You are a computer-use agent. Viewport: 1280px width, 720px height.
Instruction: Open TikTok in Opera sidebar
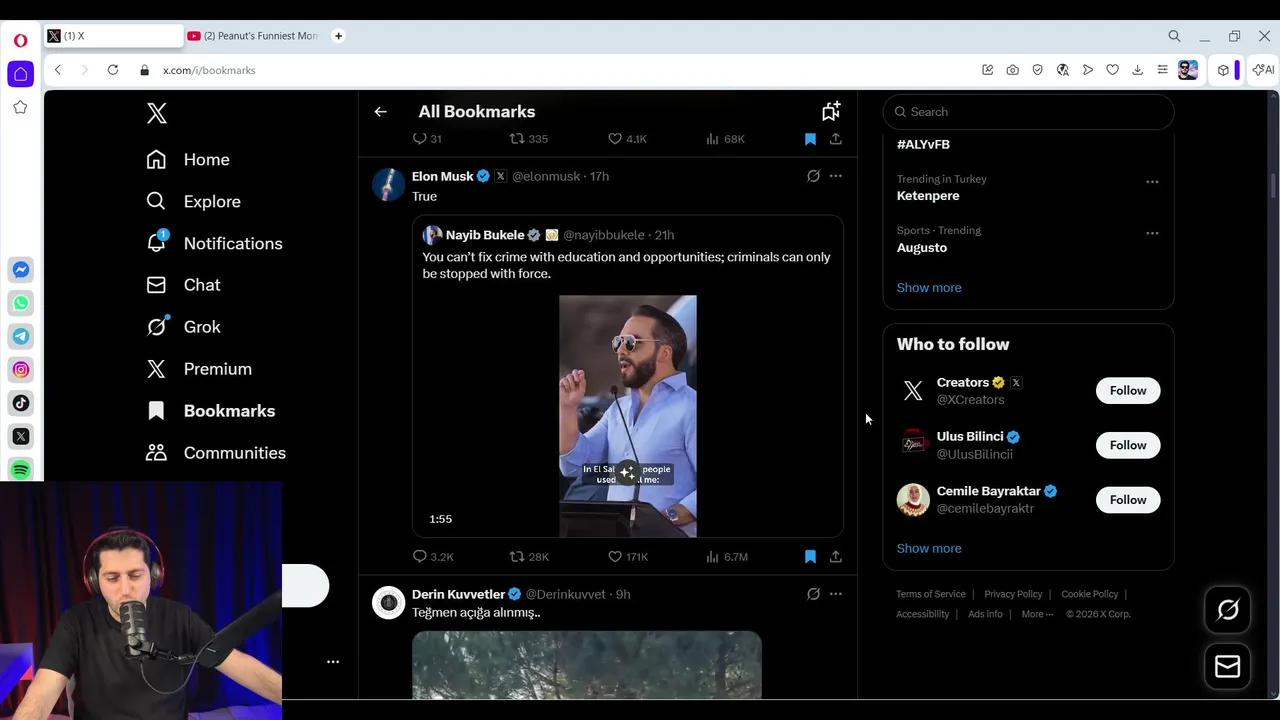pos(20,403)
